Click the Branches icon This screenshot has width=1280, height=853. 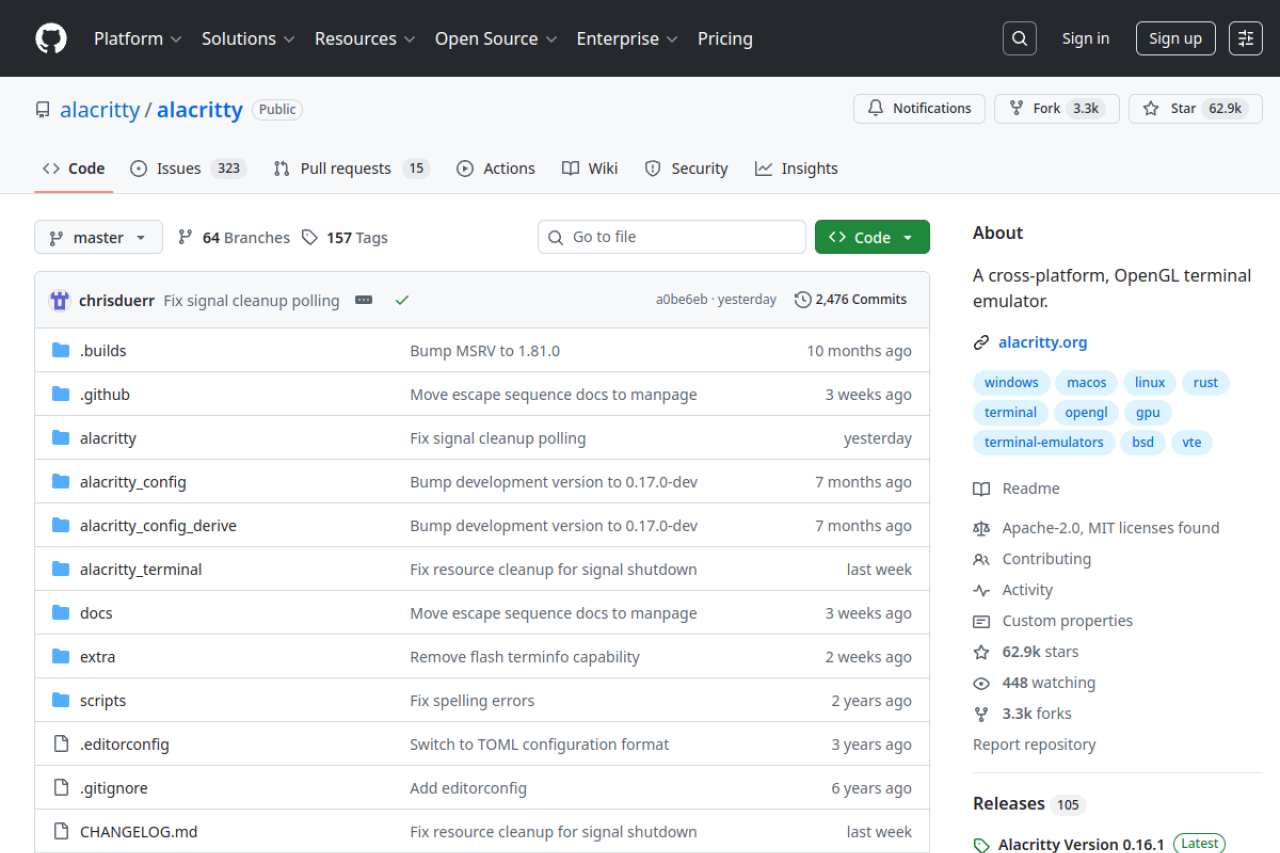click(x=185, y=237)
